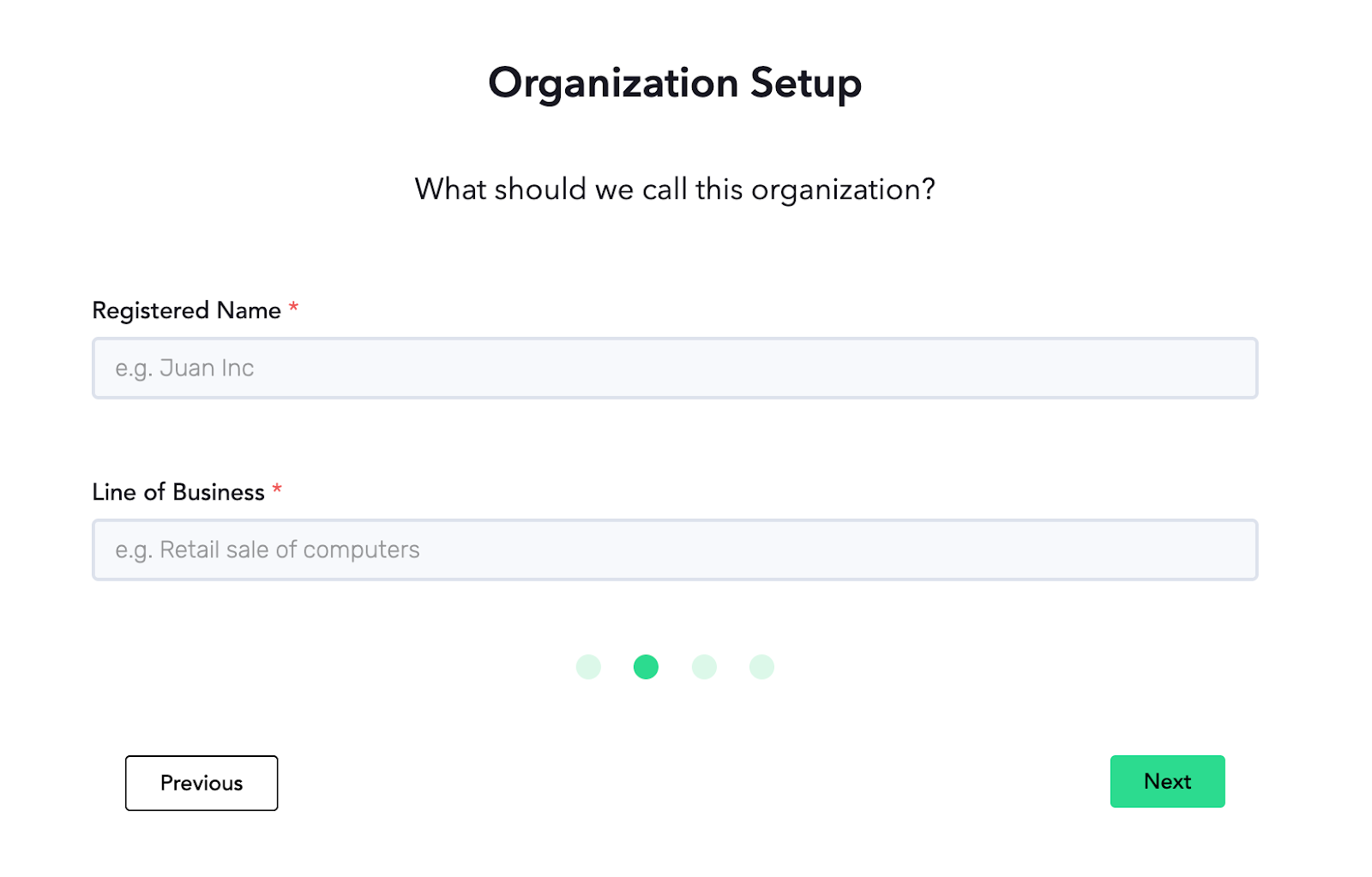The image size is (1372, 877).
Task: Click the Registered Name field label
Action: 186,310
